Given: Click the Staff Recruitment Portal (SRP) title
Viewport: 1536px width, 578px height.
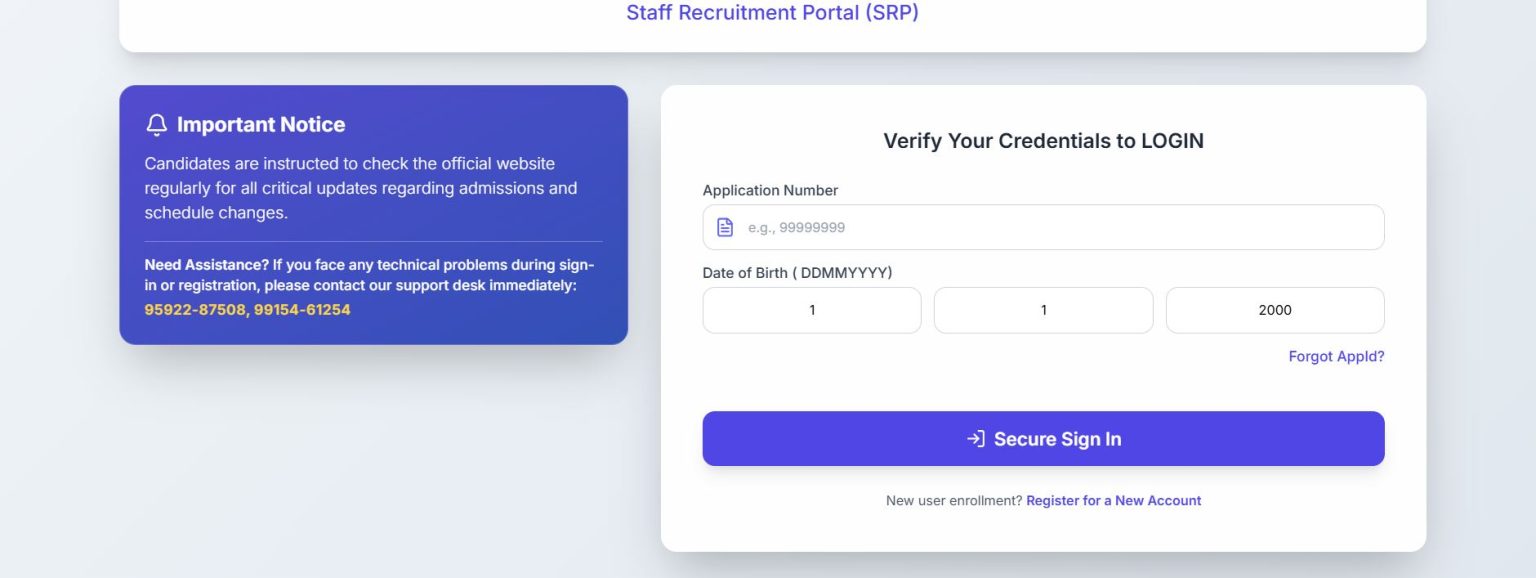Looking at the screenshot, I should [773, 13].
